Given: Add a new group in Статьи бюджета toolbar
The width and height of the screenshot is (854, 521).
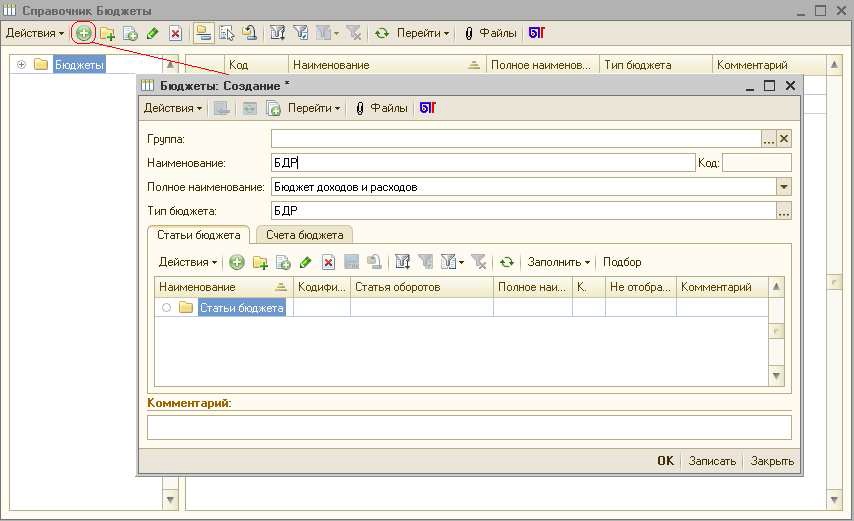Looking at the screenshot, I should (260, 262).
